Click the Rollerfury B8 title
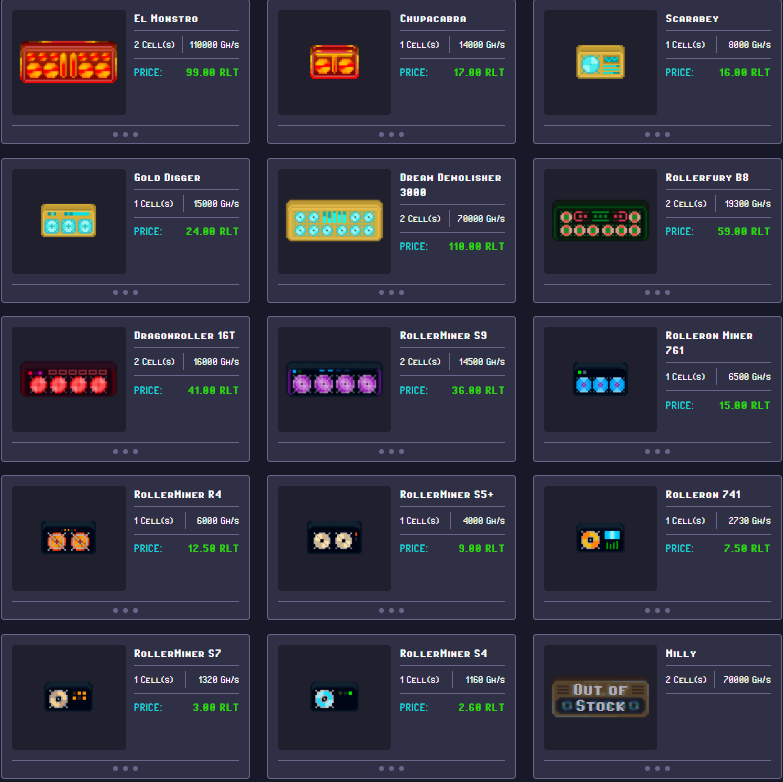The width and height of the screenshot is (783, 782). coord(707,177)
